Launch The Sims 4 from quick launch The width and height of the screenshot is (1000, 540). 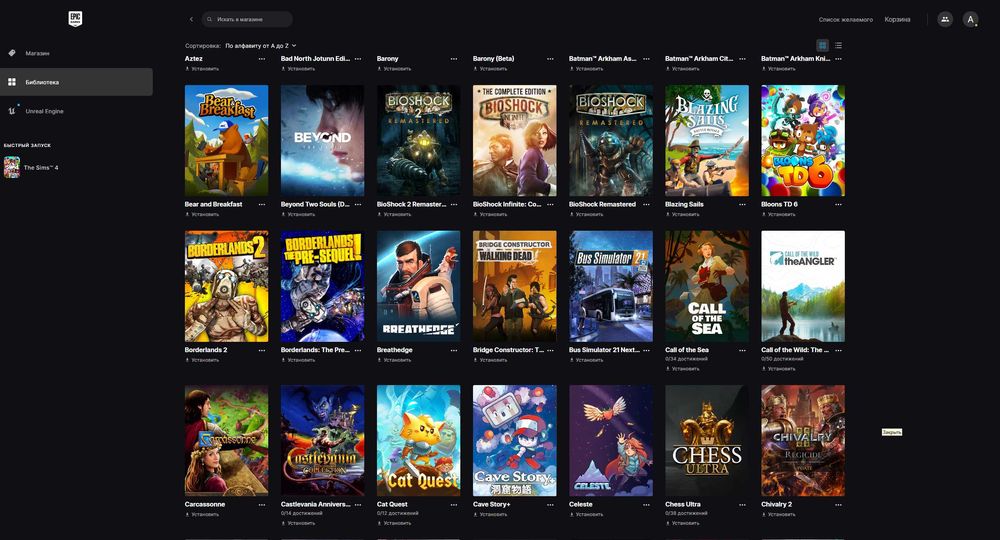point(32,168)
